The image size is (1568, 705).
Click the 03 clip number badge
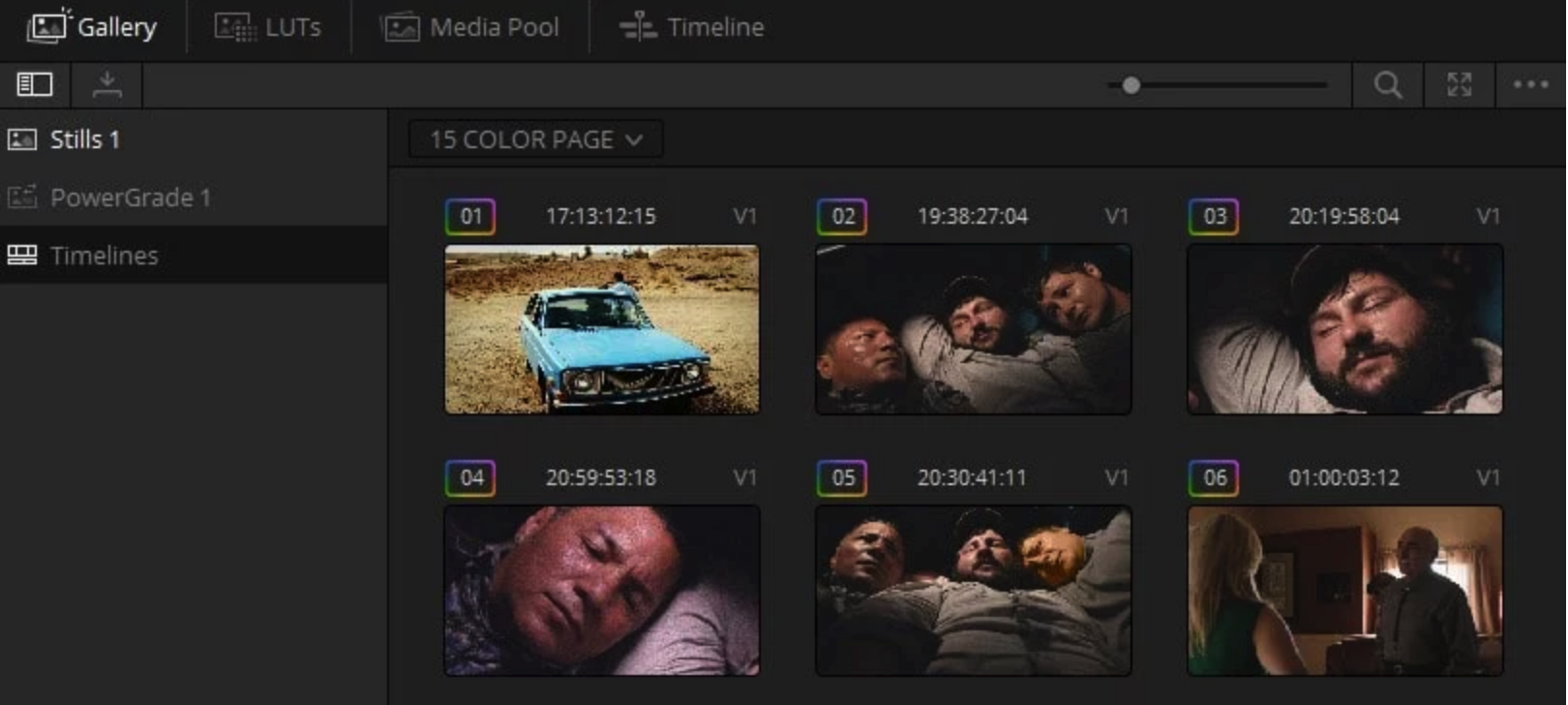(x=1214, y=216)
